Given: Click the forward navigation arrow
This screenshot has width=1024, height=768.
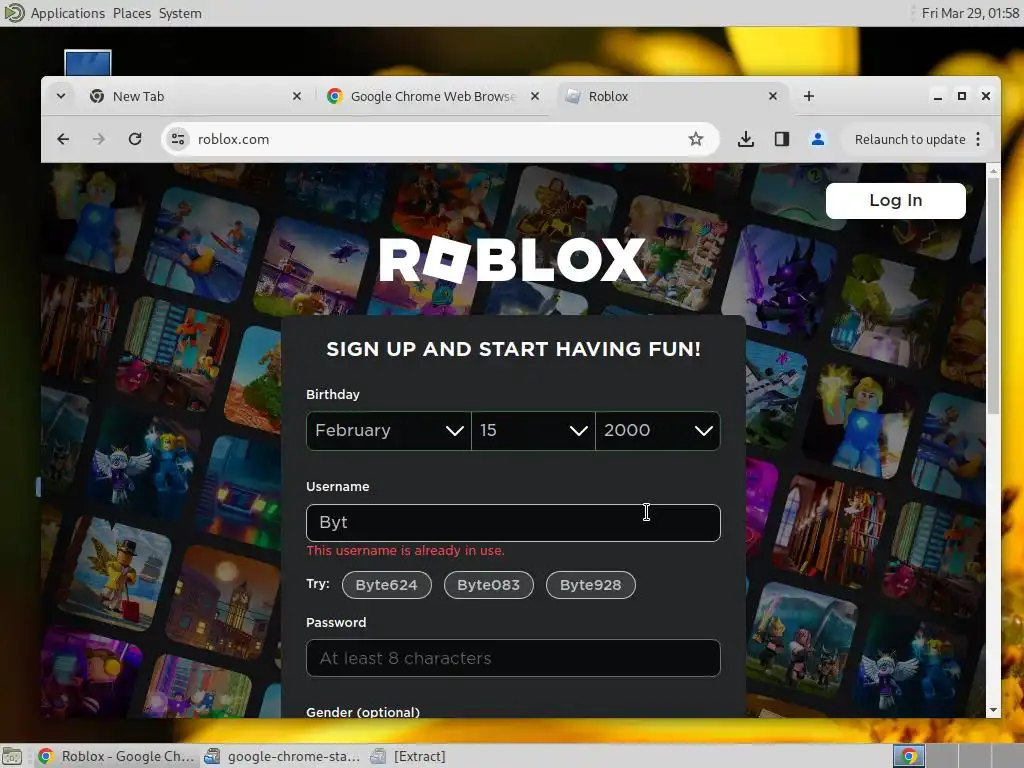Looking at the screenshot, I should click(99, 139).
